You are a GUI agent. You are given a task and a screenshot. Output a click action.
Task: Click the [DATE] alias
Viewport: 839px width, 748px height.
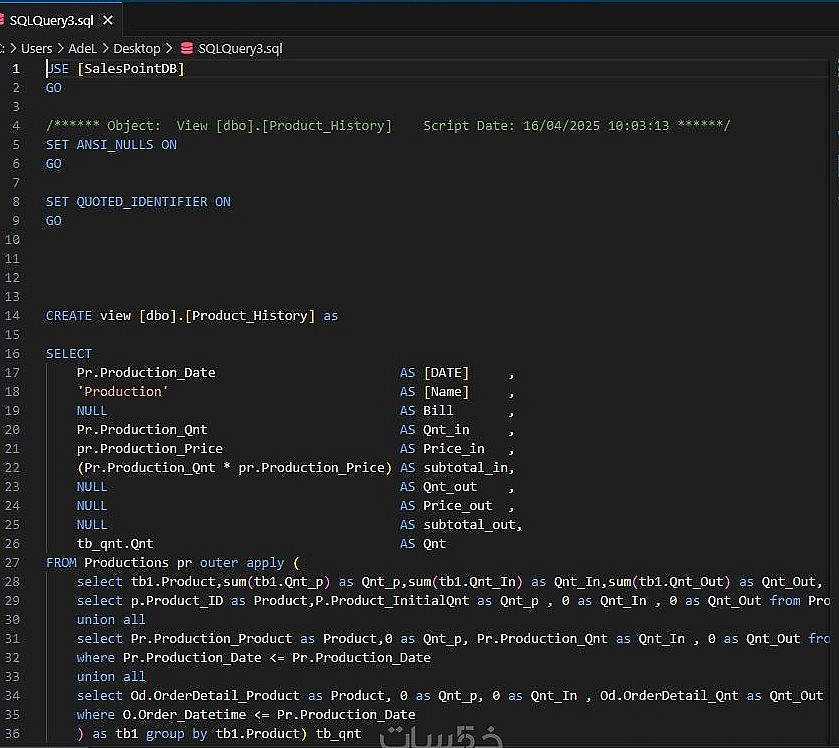pyautogui.click(x=446, y=372)
